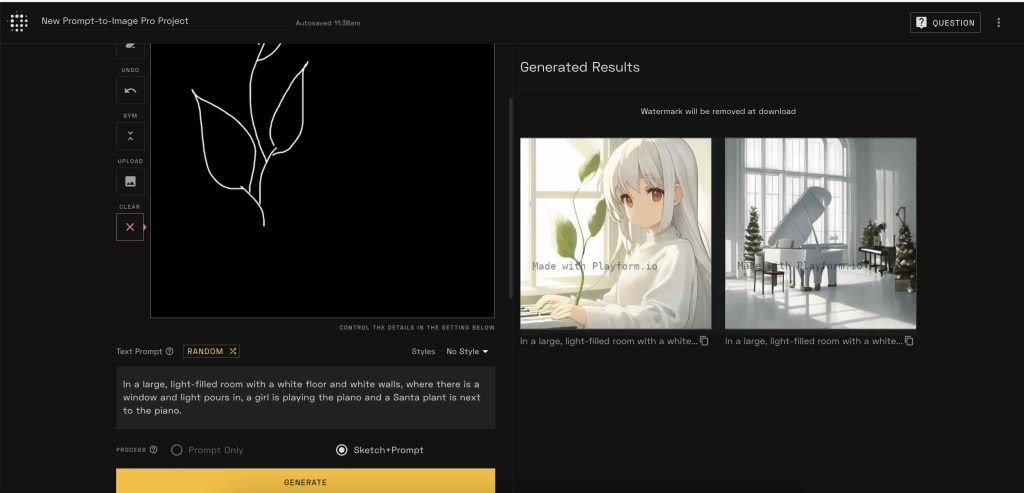
Task: Open the Process help question mark
Action: pos(153,450)
